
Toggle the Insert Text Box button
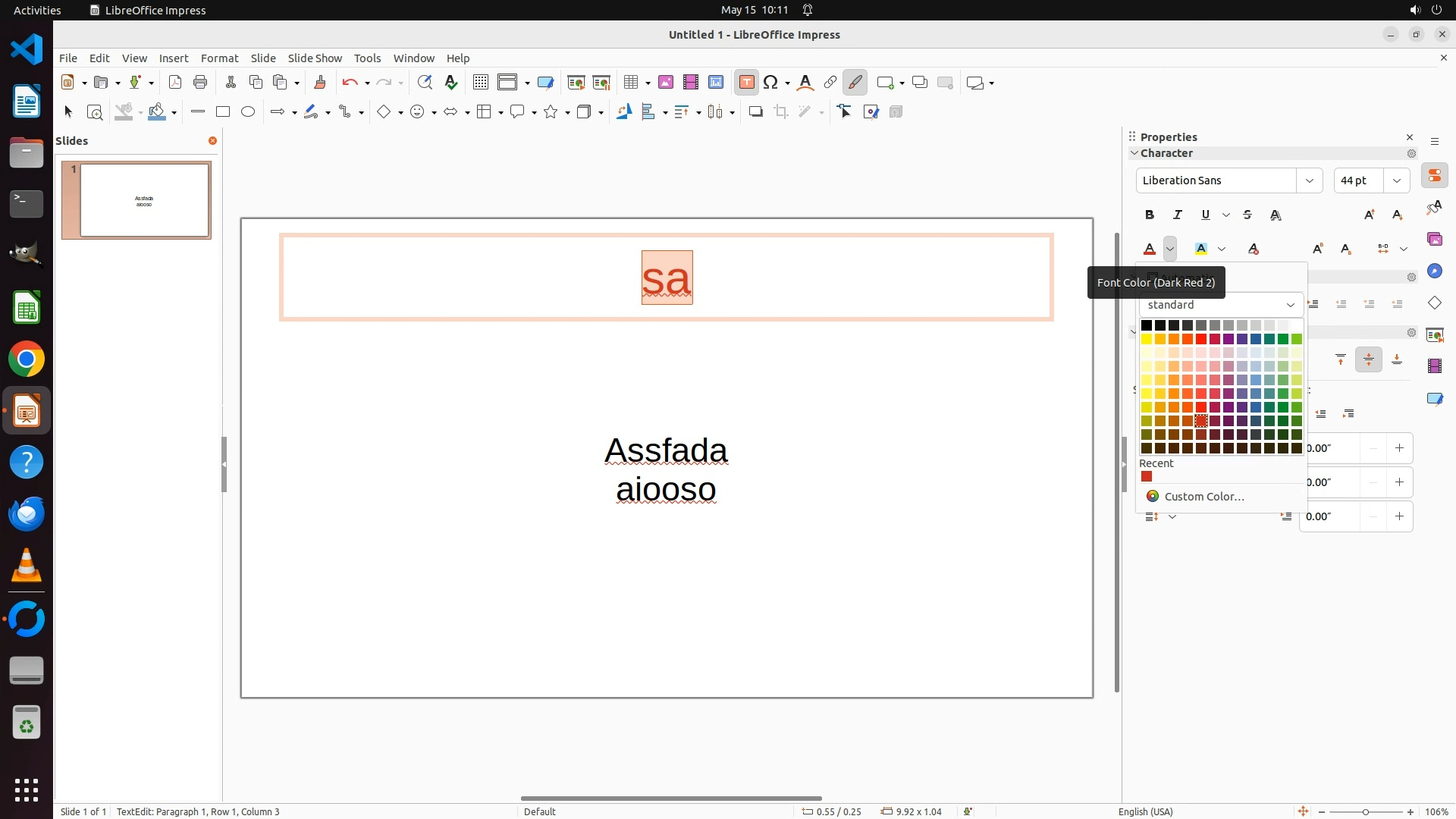(x=746, y=83)
